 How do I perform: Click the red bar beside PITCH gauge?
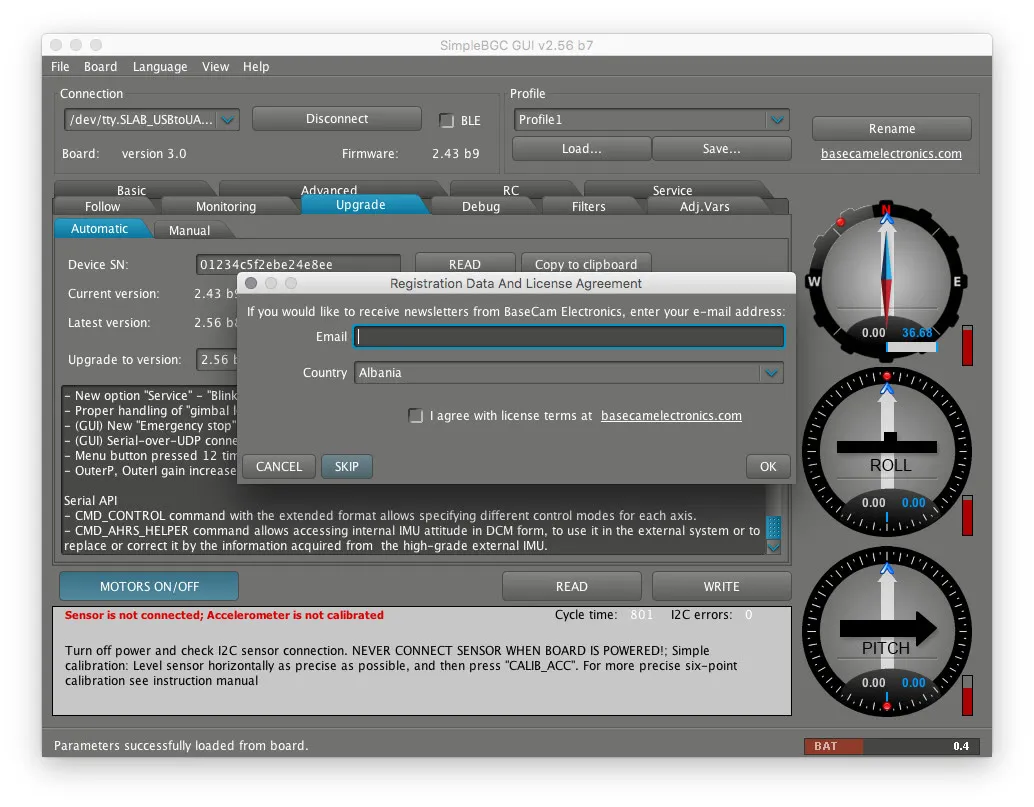[967, 696]
